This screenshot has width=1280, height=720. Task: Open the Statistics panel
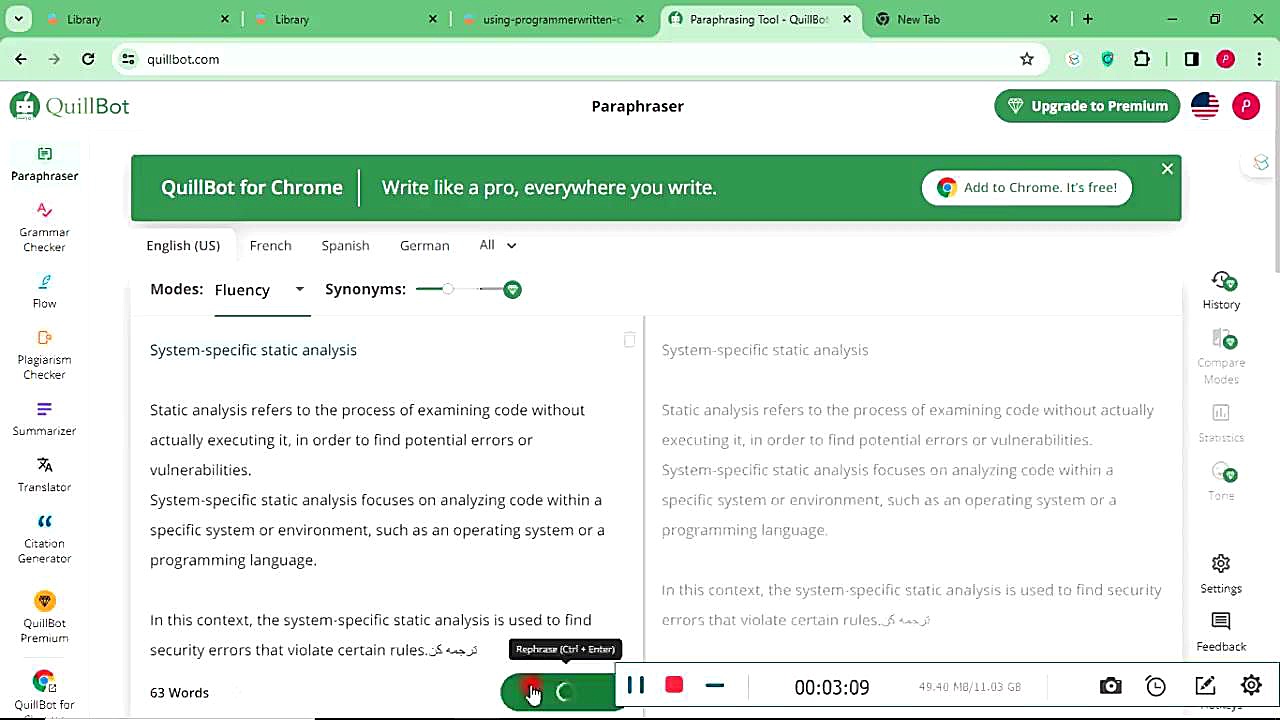[1221, 424]
